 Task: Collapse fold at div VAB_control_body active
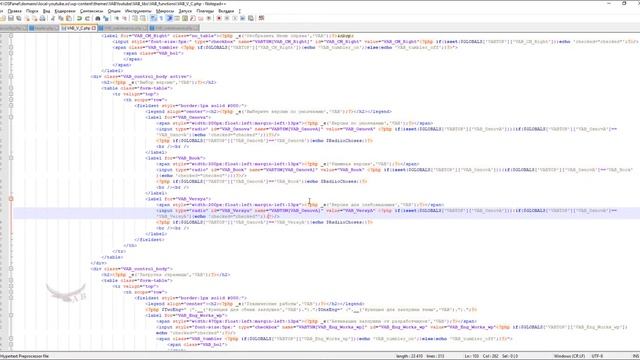coord(11,76)
